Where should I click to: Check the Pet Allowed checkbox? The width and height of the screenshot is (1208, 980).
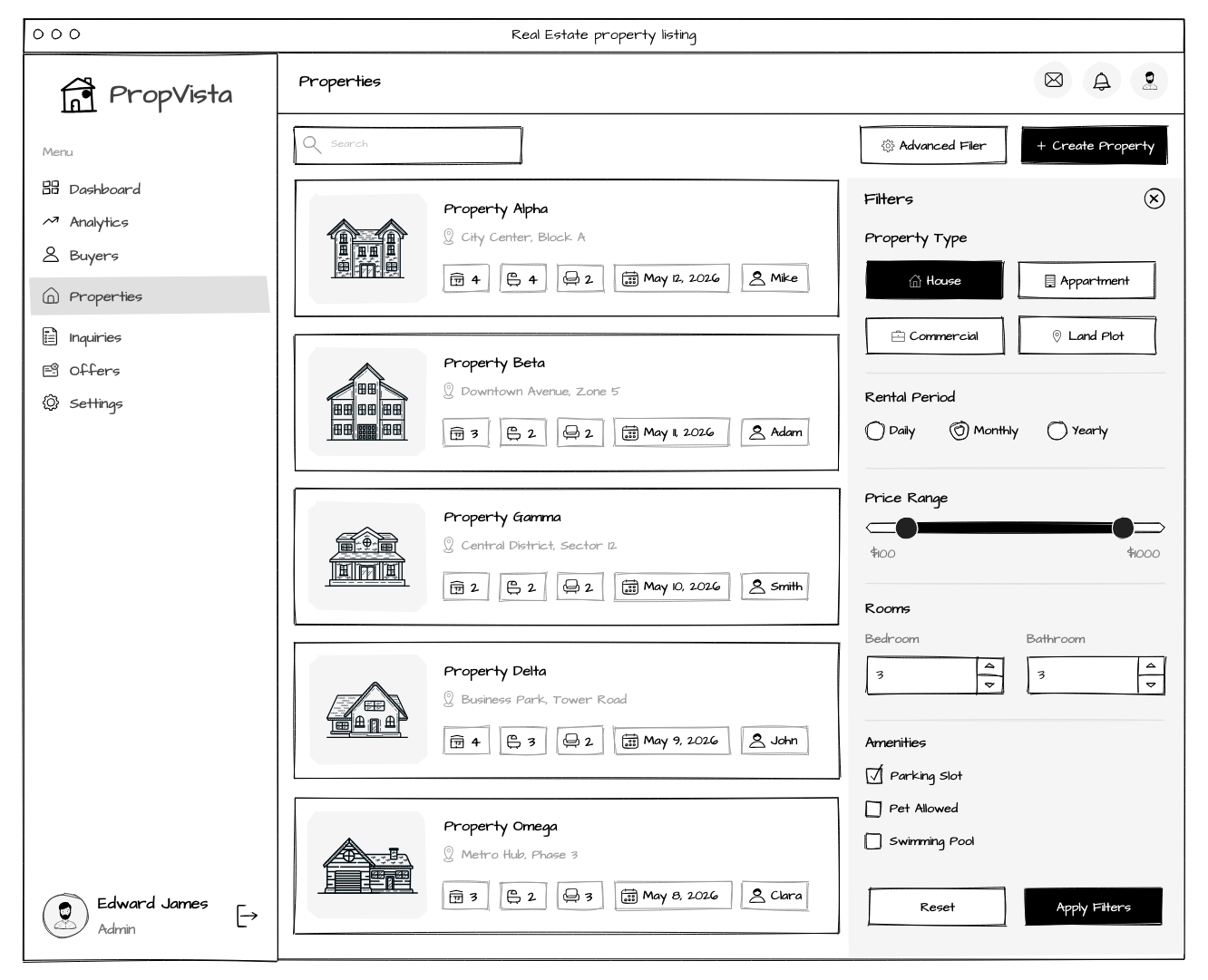873,809
